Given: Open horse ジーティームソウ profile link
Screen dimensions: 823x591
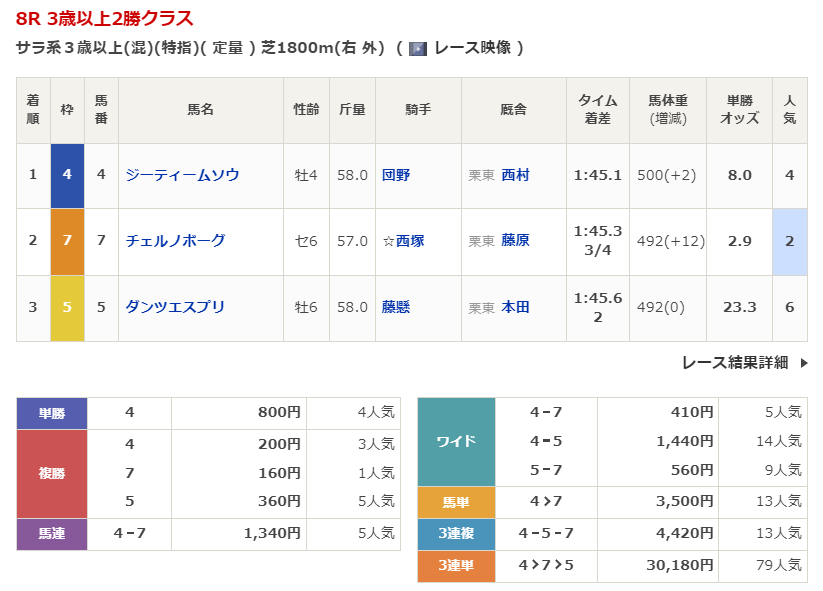Looking at the screenshot, I should coord(182,175).
